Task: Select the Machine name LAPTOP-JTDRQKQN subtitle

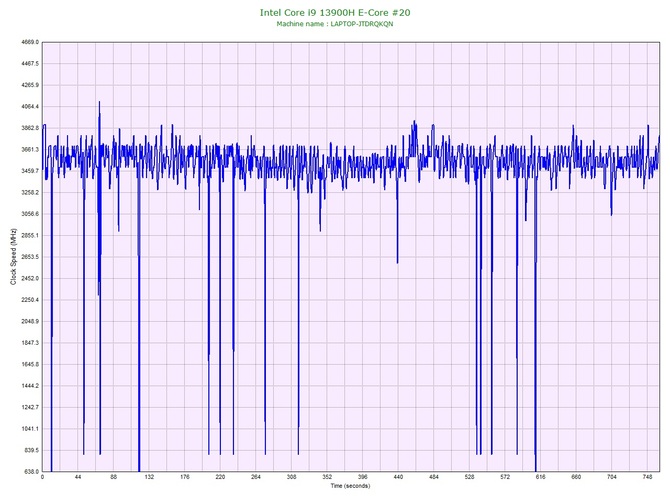Action: click(334, 24)
